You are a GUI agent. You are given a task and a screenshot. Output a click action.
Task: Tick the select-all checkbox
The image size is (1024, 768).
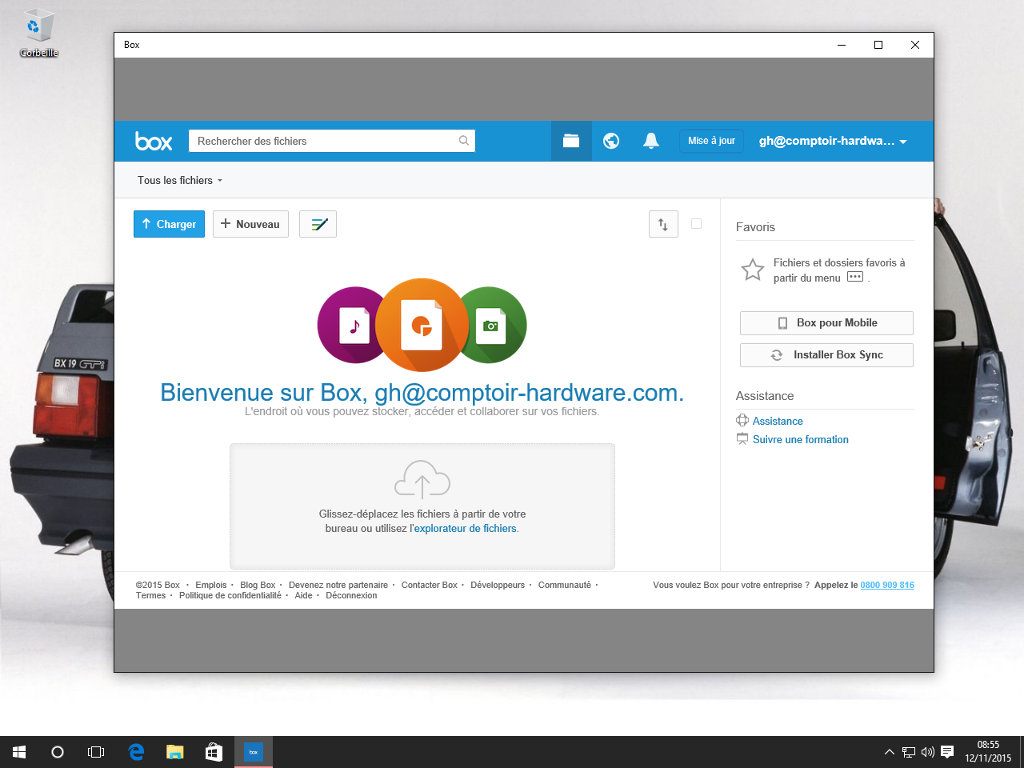696,224
